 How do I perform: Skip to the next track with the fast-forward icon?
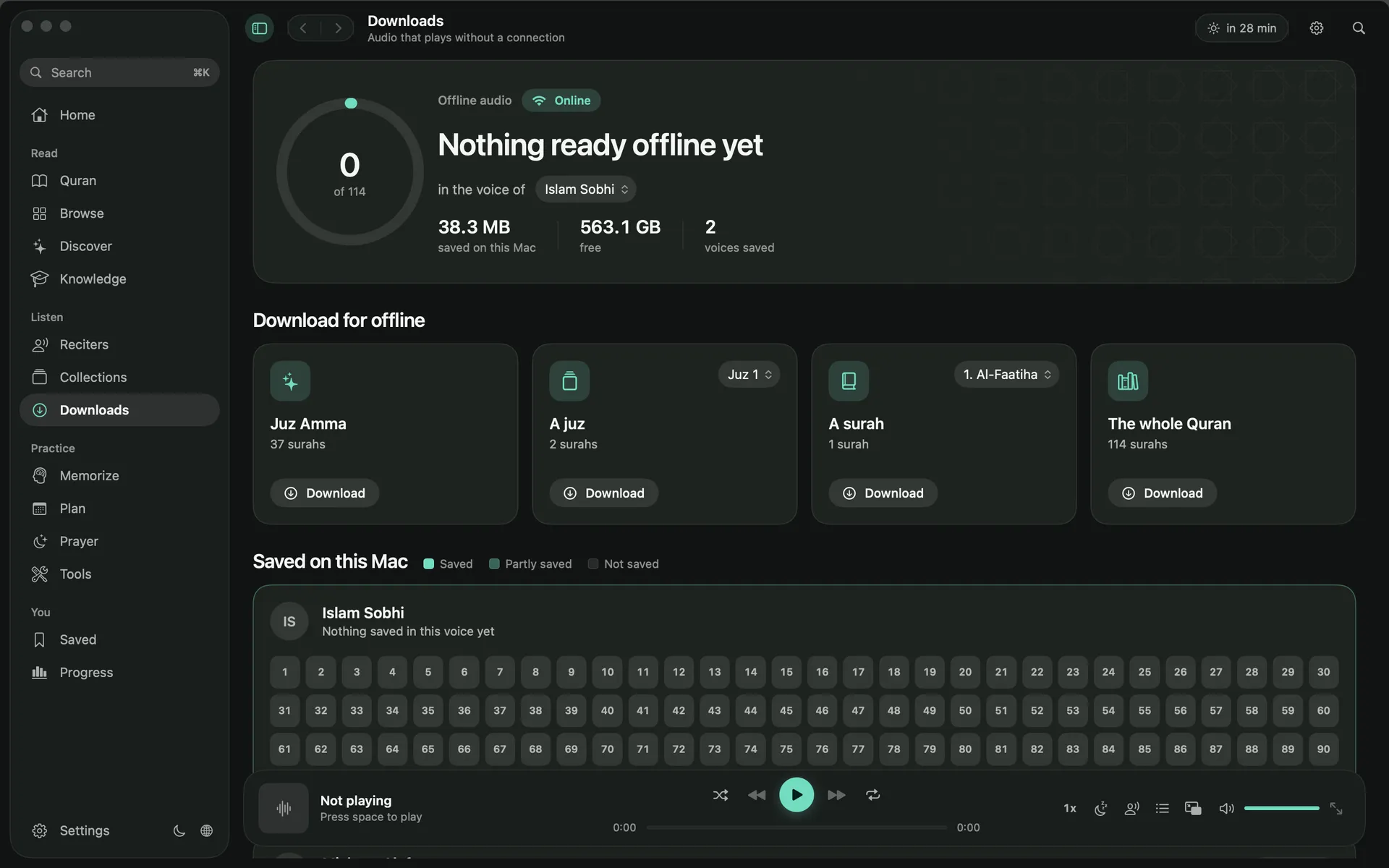click(x=836, y=795)
